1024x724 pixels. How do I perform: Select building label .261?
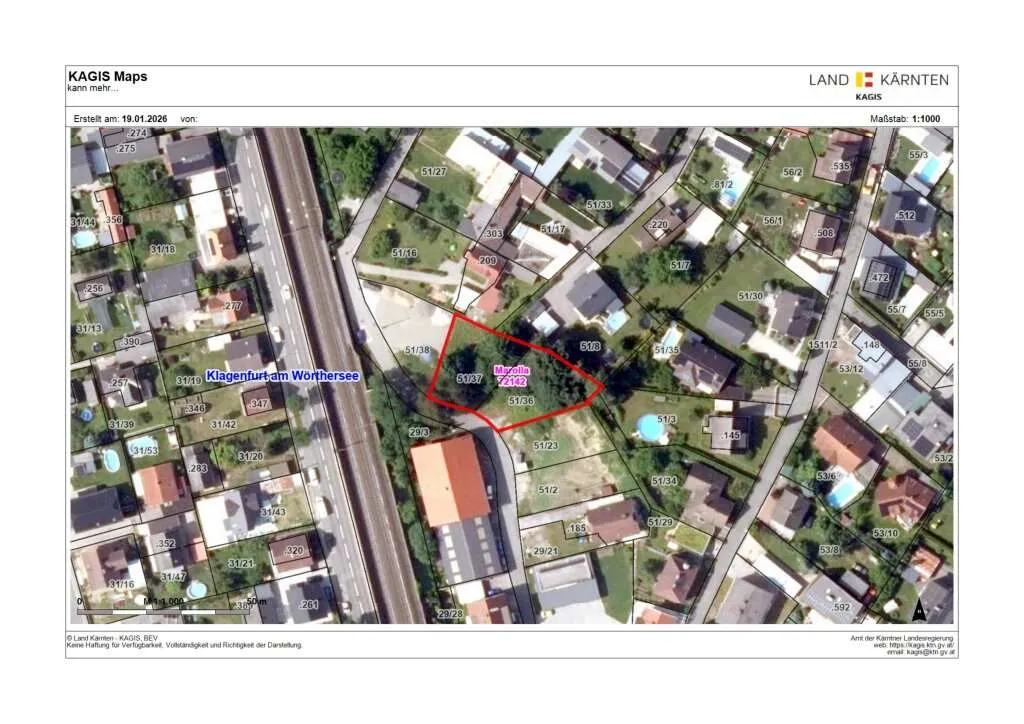click(308, 605)
